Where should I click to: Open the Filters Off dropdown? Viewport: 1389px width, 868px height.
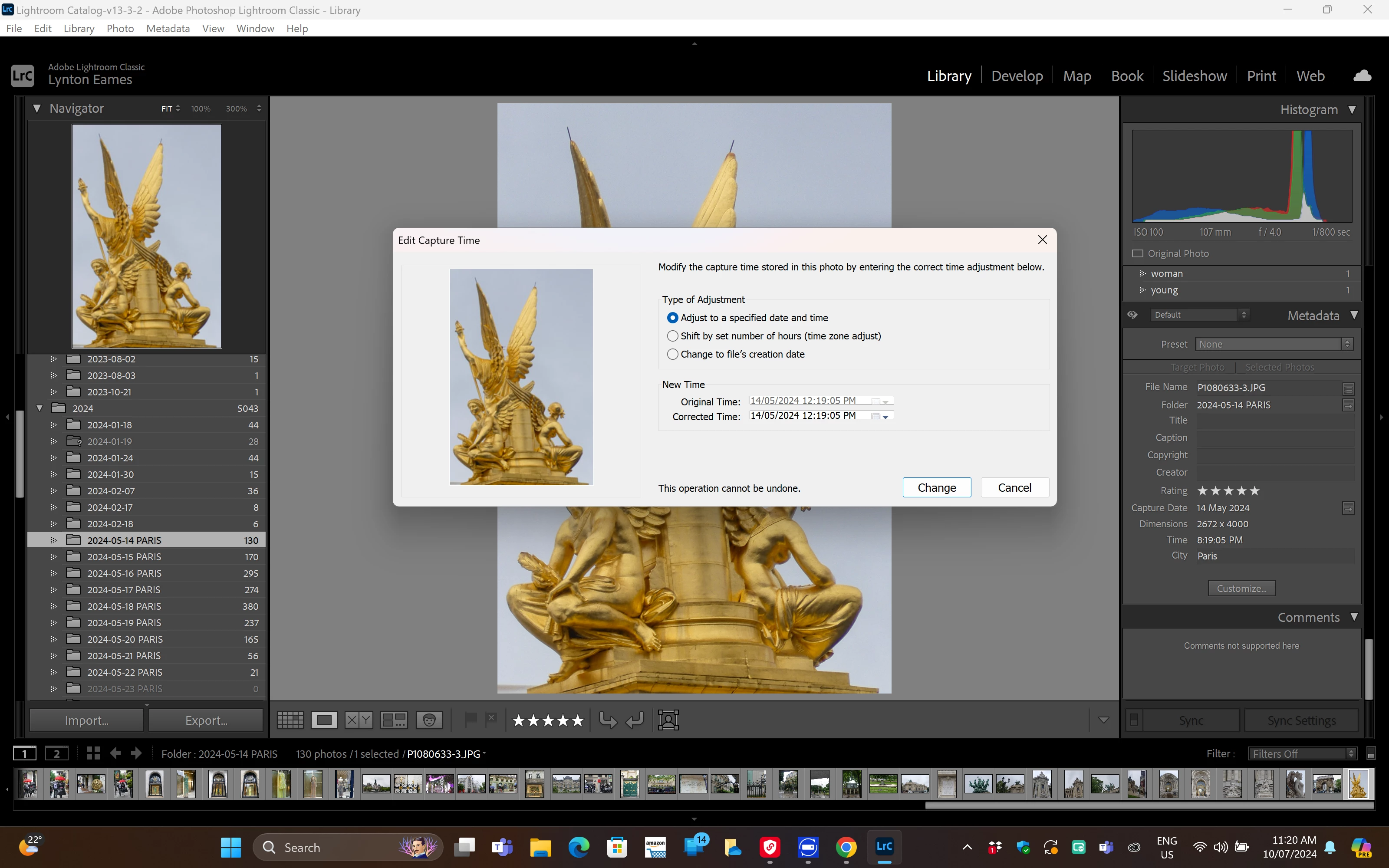pos(1302,754)
